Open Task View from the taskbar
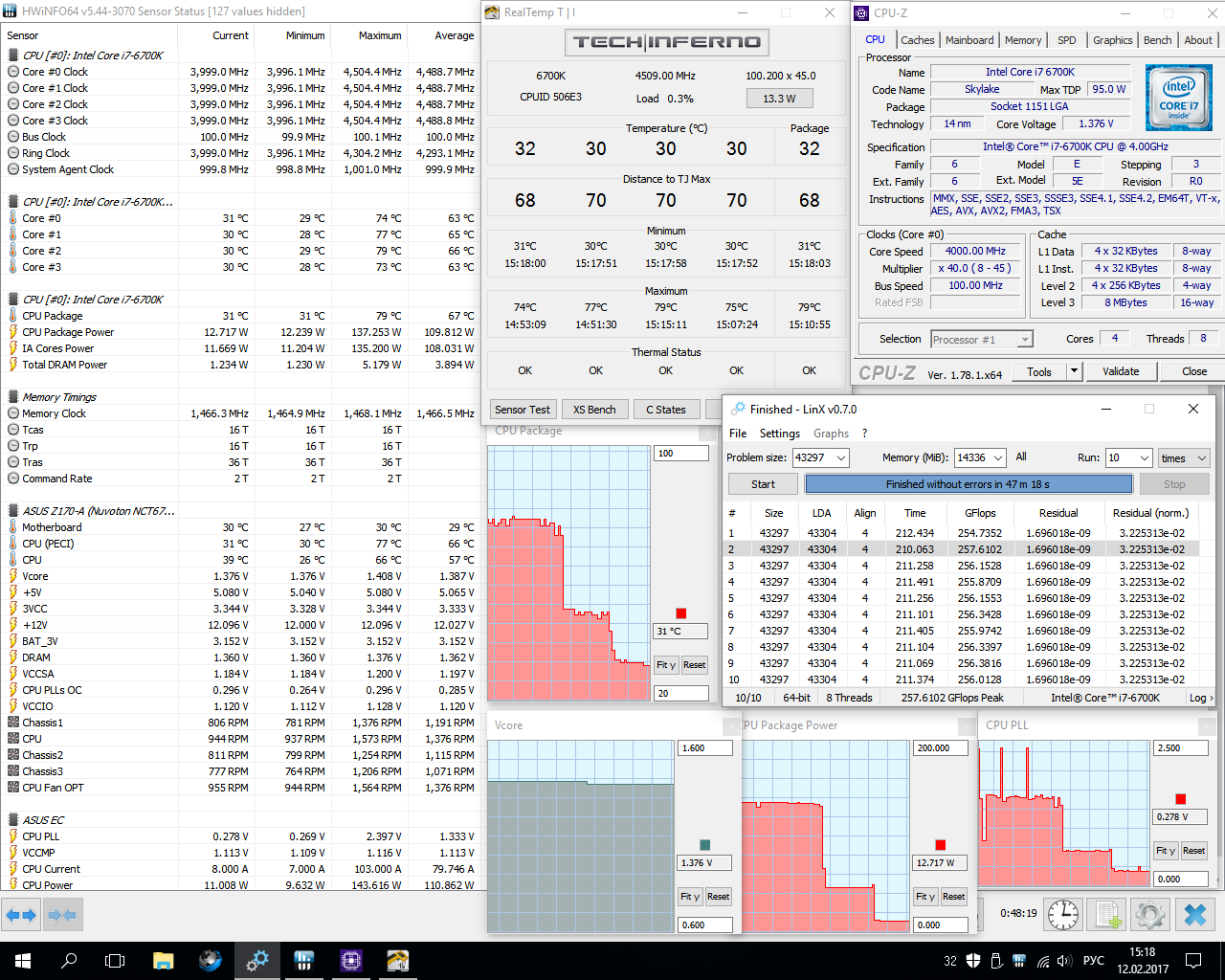1225x980 pixels. click(115, 961)
